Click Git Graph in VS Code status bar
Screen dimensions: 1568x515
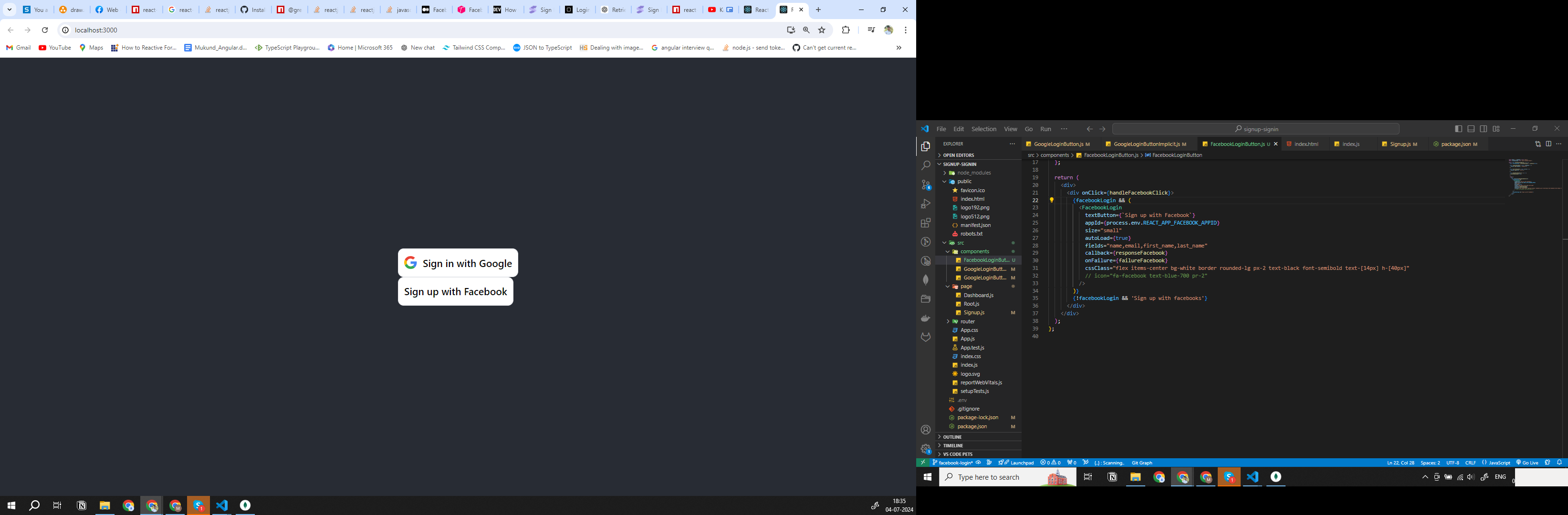point(1142,463)
